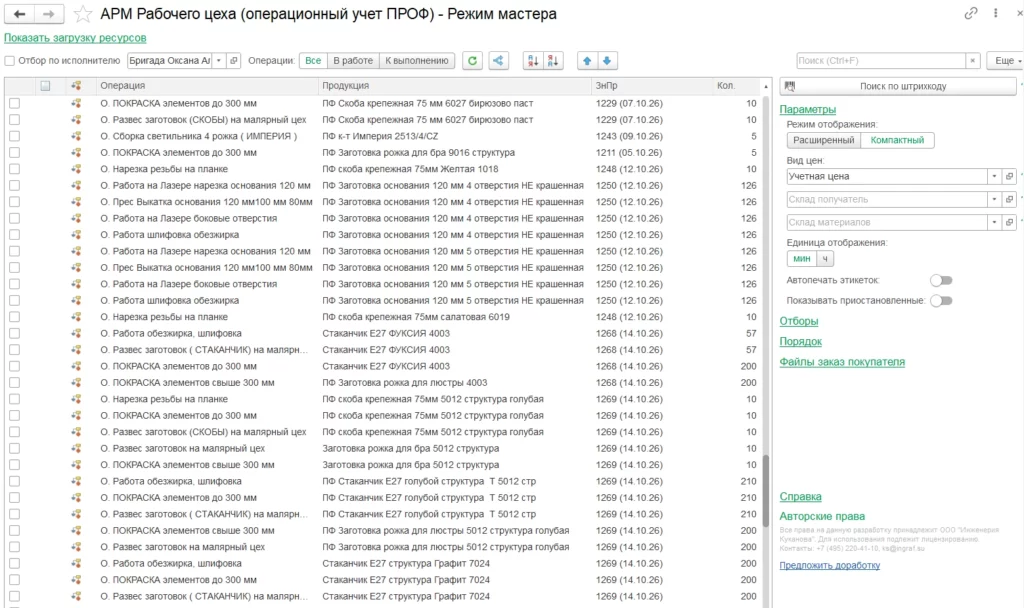1024x608 pixels.
Task: Move selected row up with blue arrow
Action: tap(587, 61)
